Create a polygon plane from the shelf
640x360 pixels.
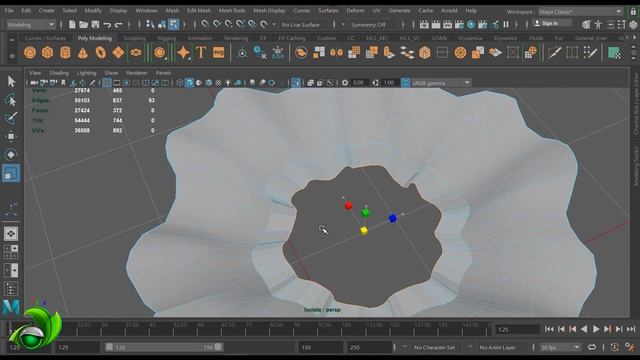(118, 53)
